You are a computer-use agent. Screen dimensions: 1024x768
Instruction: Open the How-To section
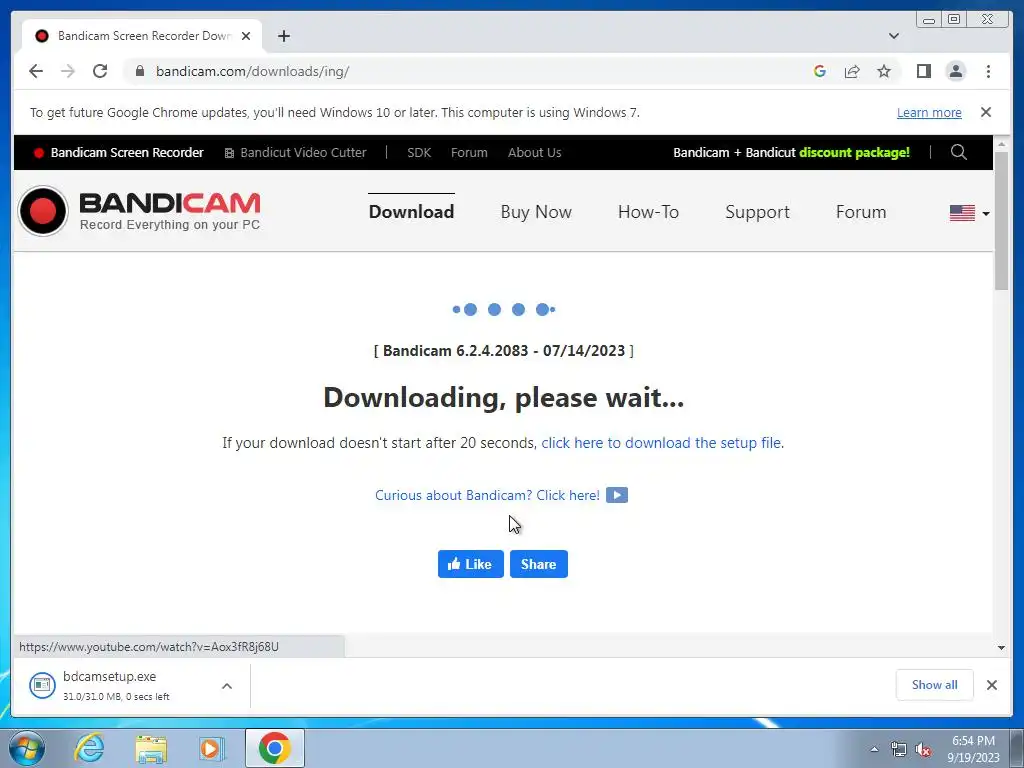pyautogui.click(x=648, y=212)
